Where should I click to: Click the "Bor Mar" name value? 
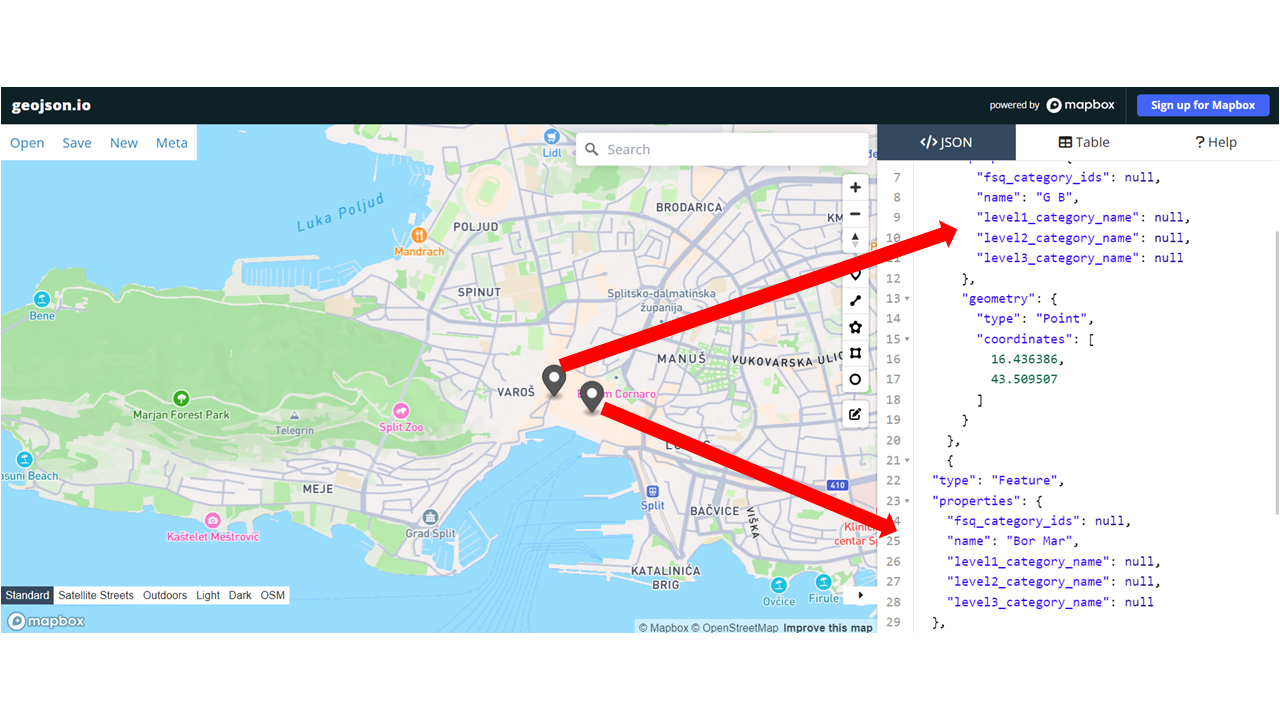coord(1039,541)
